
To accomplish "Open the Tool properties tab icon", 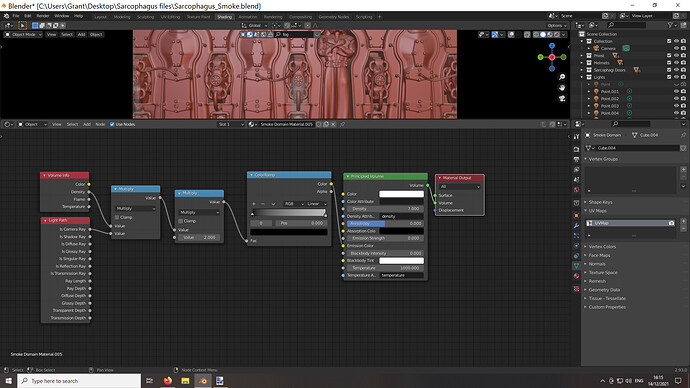I will click(x=576, y=137).
